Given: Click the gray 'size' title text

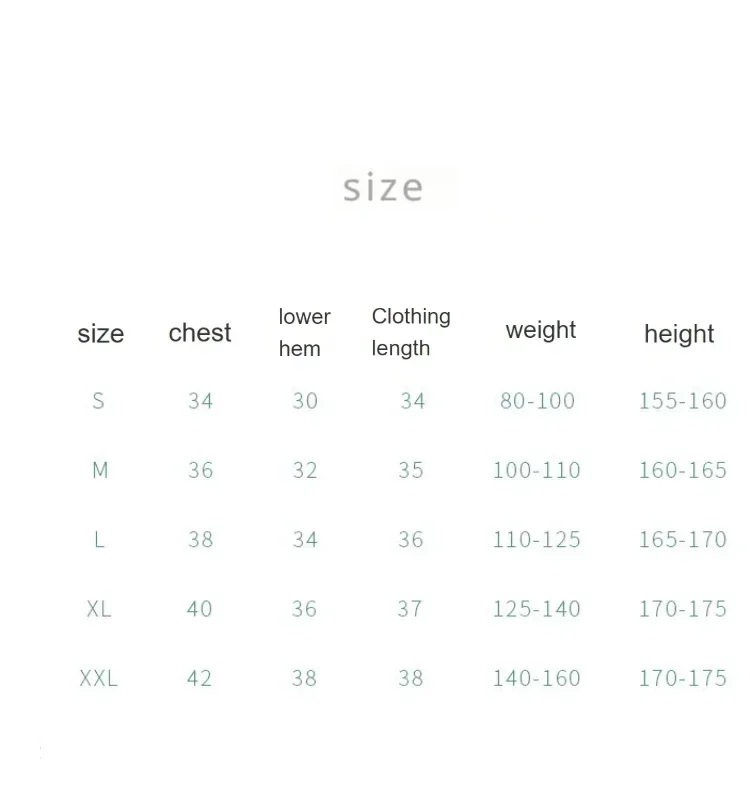Looking at the screenshot, I should point(383,188).
